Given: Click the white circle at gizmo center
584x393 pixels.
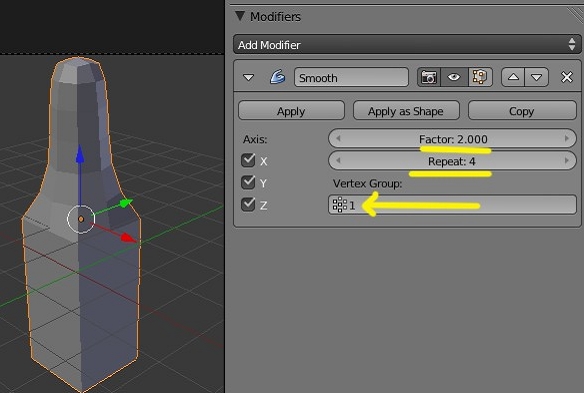Looking at the screenshot, I should 81,219.
